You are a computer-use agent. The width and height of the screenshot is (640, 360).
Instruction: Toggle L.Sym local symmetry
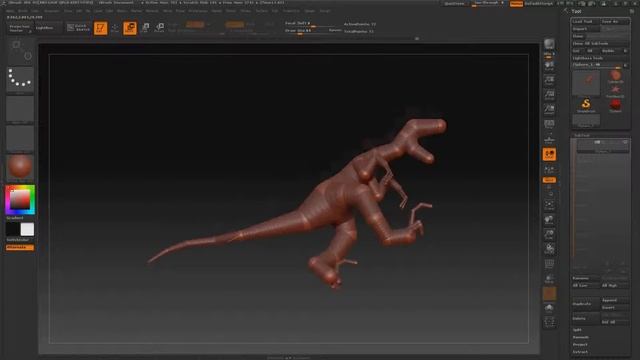tap(549, 169)
